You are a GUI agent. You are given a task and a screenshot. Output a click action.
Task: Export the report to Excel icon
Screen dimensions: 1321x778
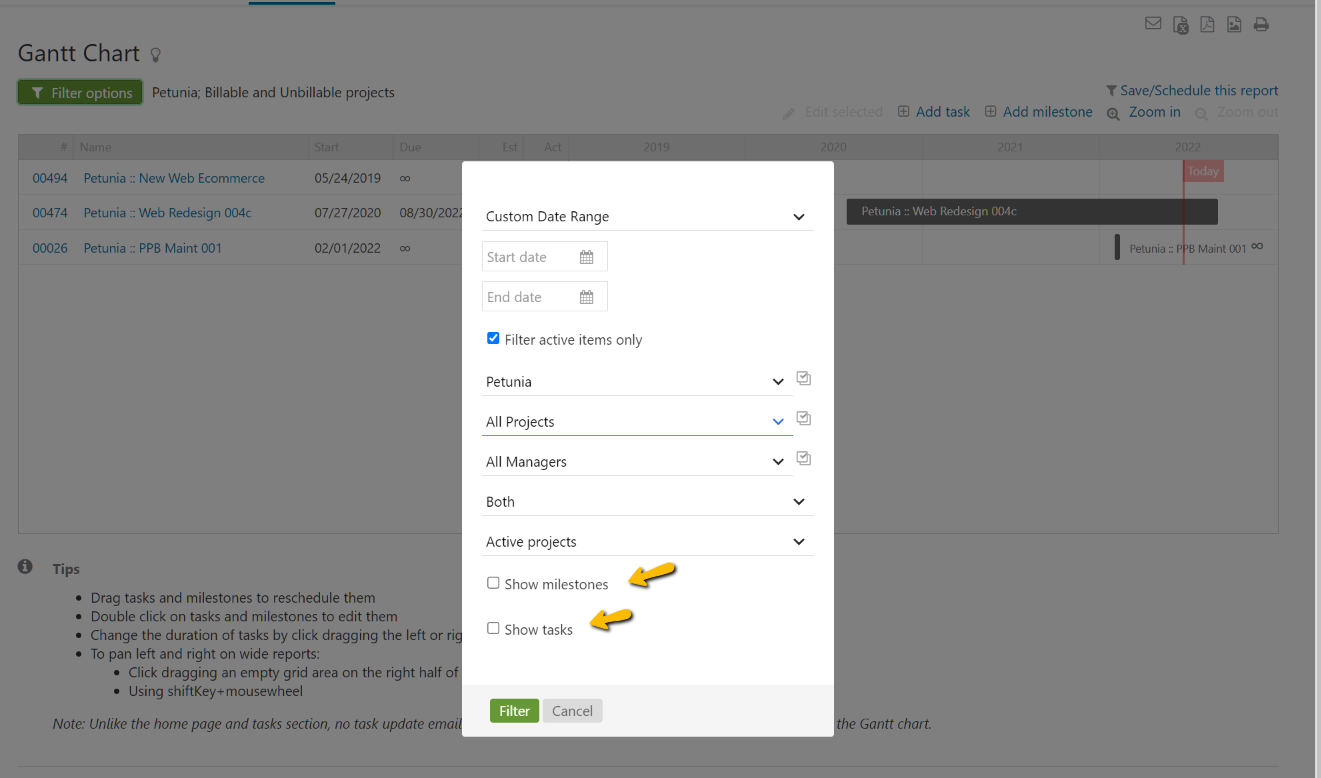1181,25
